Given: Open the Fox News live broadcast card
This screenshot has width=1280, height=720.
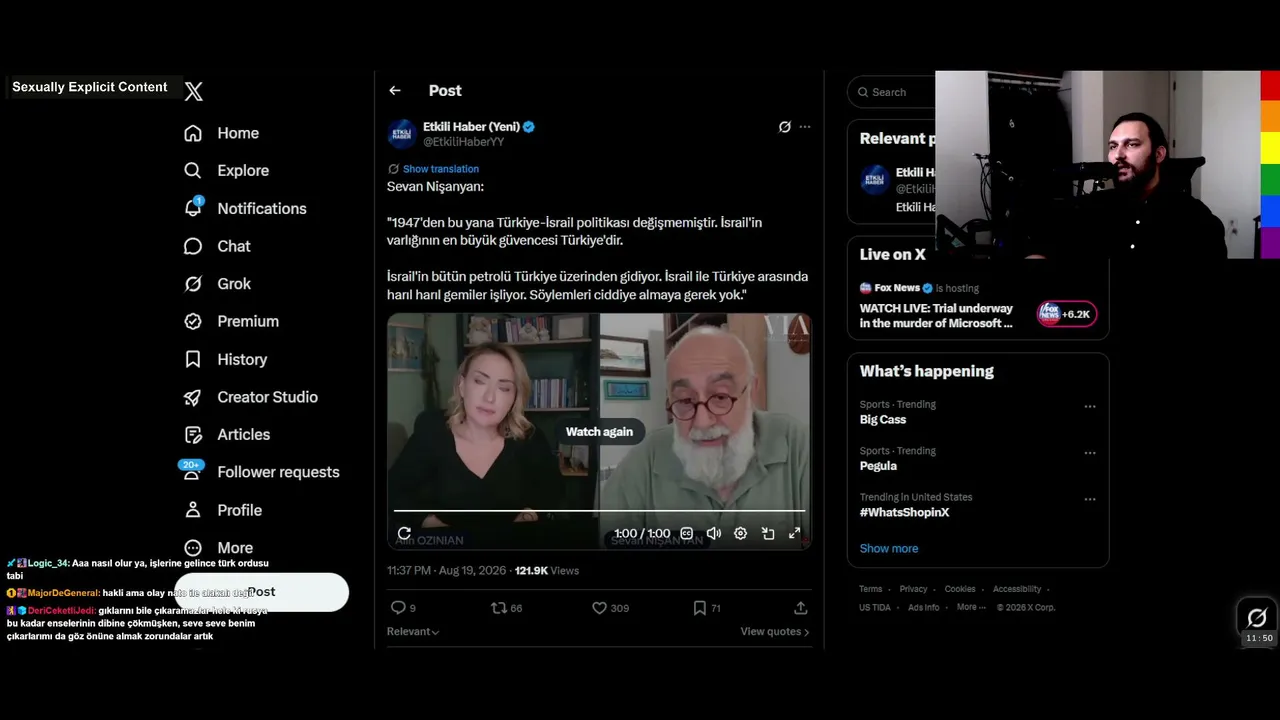Looking at the screenshot, I should [x=977, y=306].
